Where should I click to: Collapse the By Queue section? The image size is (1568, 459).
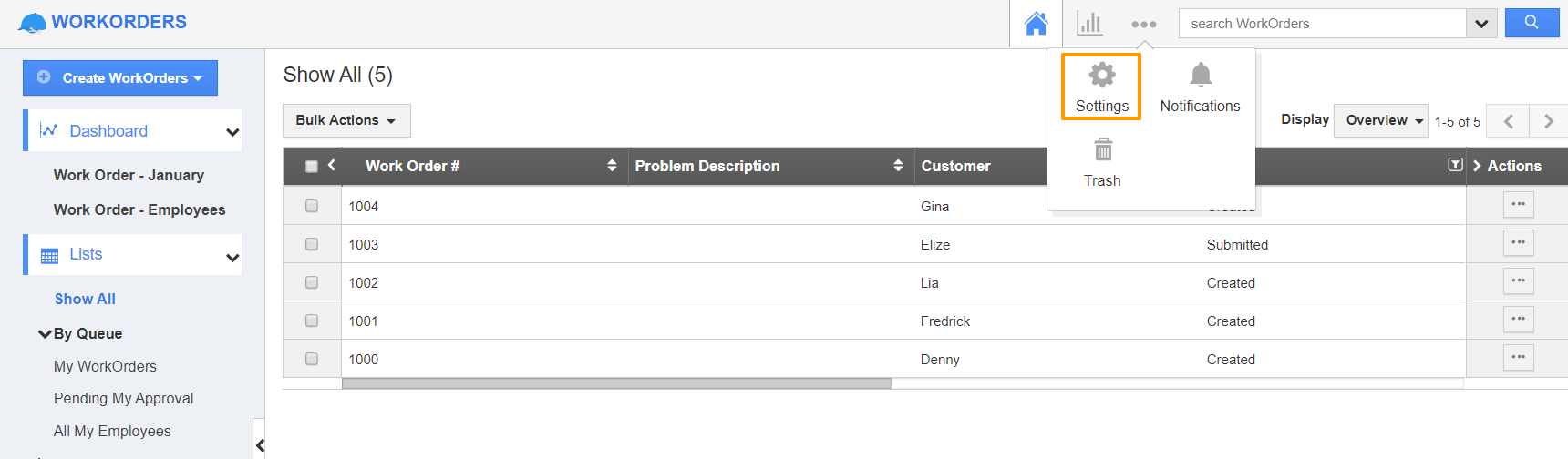tap(45, 334)
